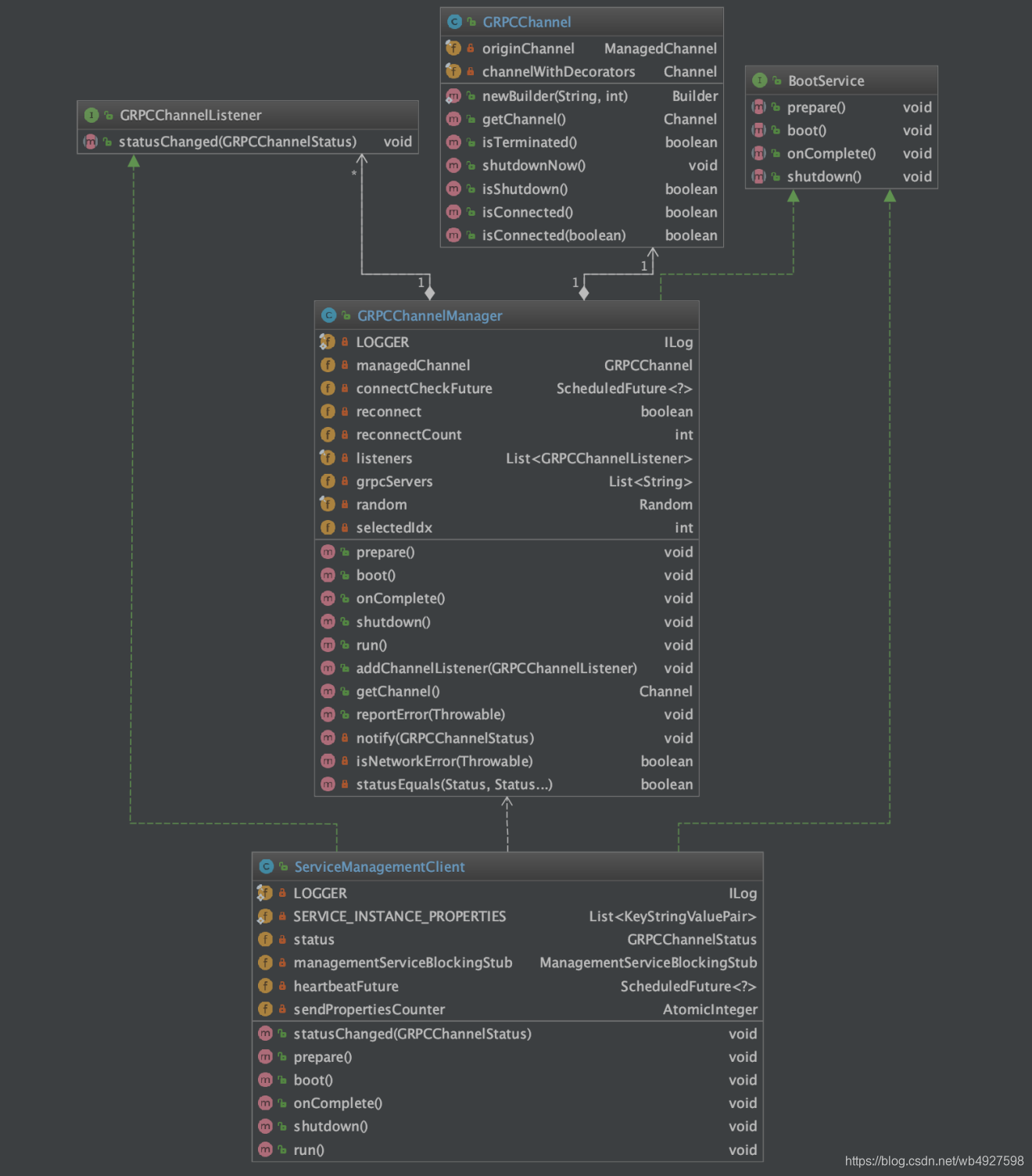Select shutdown() method in ServiceManagementClient
Image resolution: width=1032 pixels, height=1176 pixels.
507,1126
